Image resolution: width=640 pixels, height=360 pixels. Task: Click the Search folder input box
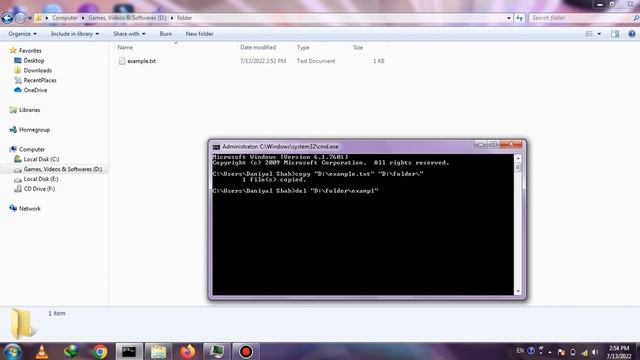tap(581, 18)
